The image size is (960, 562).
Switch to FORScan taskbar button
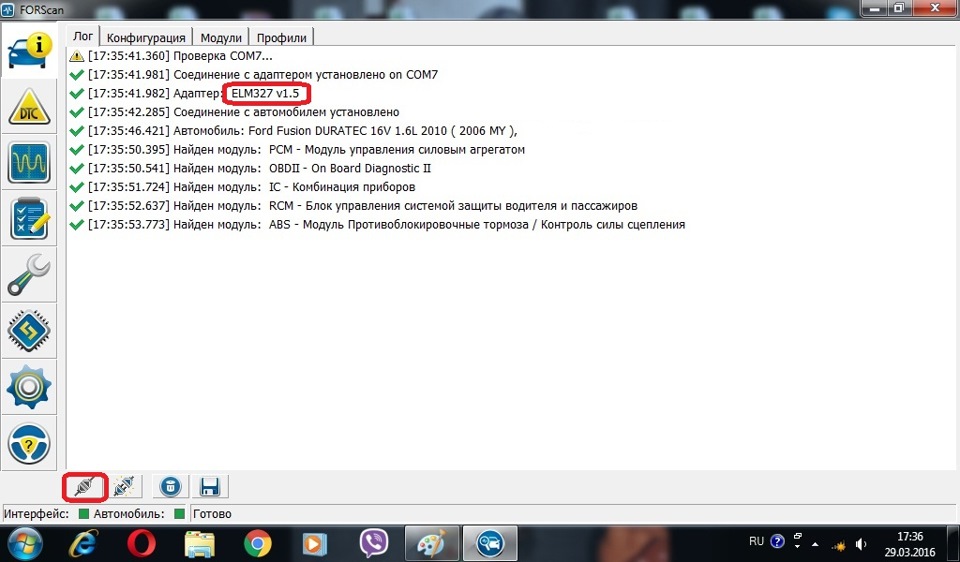490,544
